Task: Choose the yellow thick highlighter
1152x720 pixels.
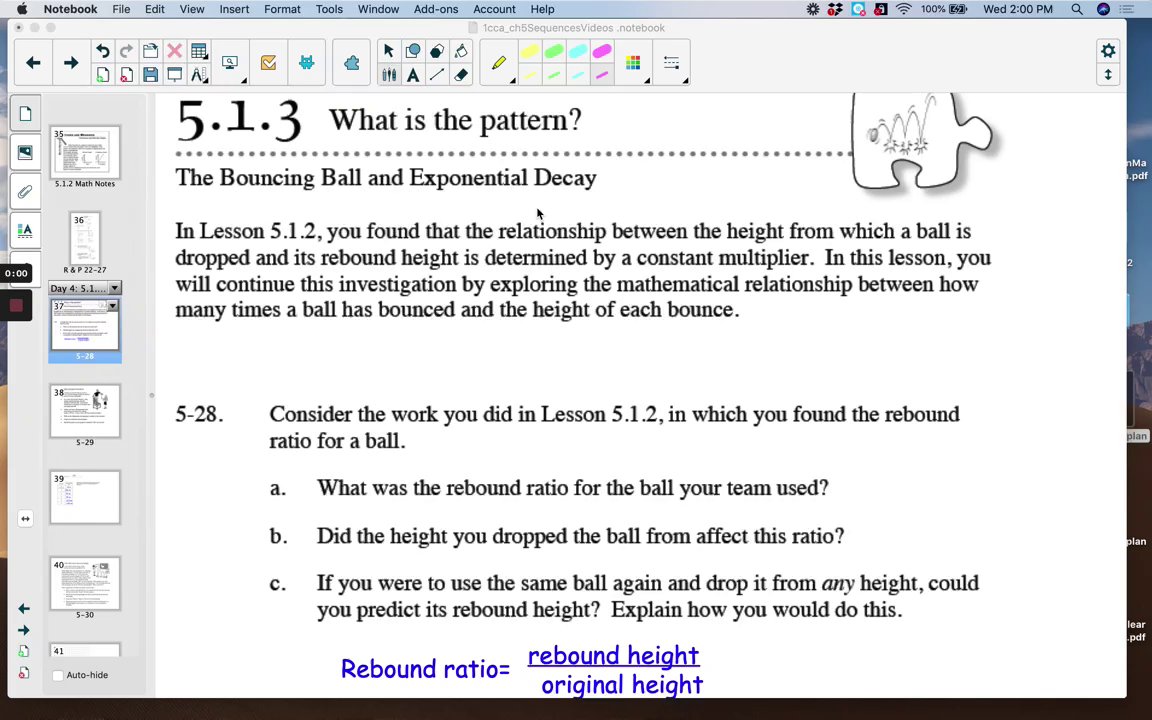Action: pyautogui.click(x=530, y=51)
